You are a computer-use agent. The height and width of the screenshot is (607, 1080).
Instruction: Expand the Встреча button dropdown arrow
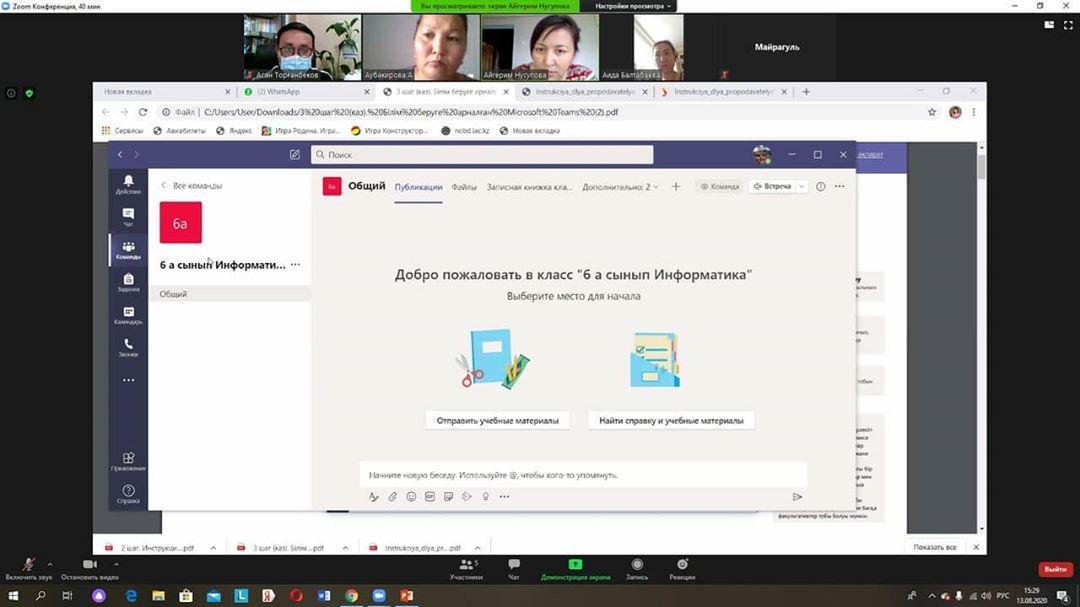pos(801,187)
